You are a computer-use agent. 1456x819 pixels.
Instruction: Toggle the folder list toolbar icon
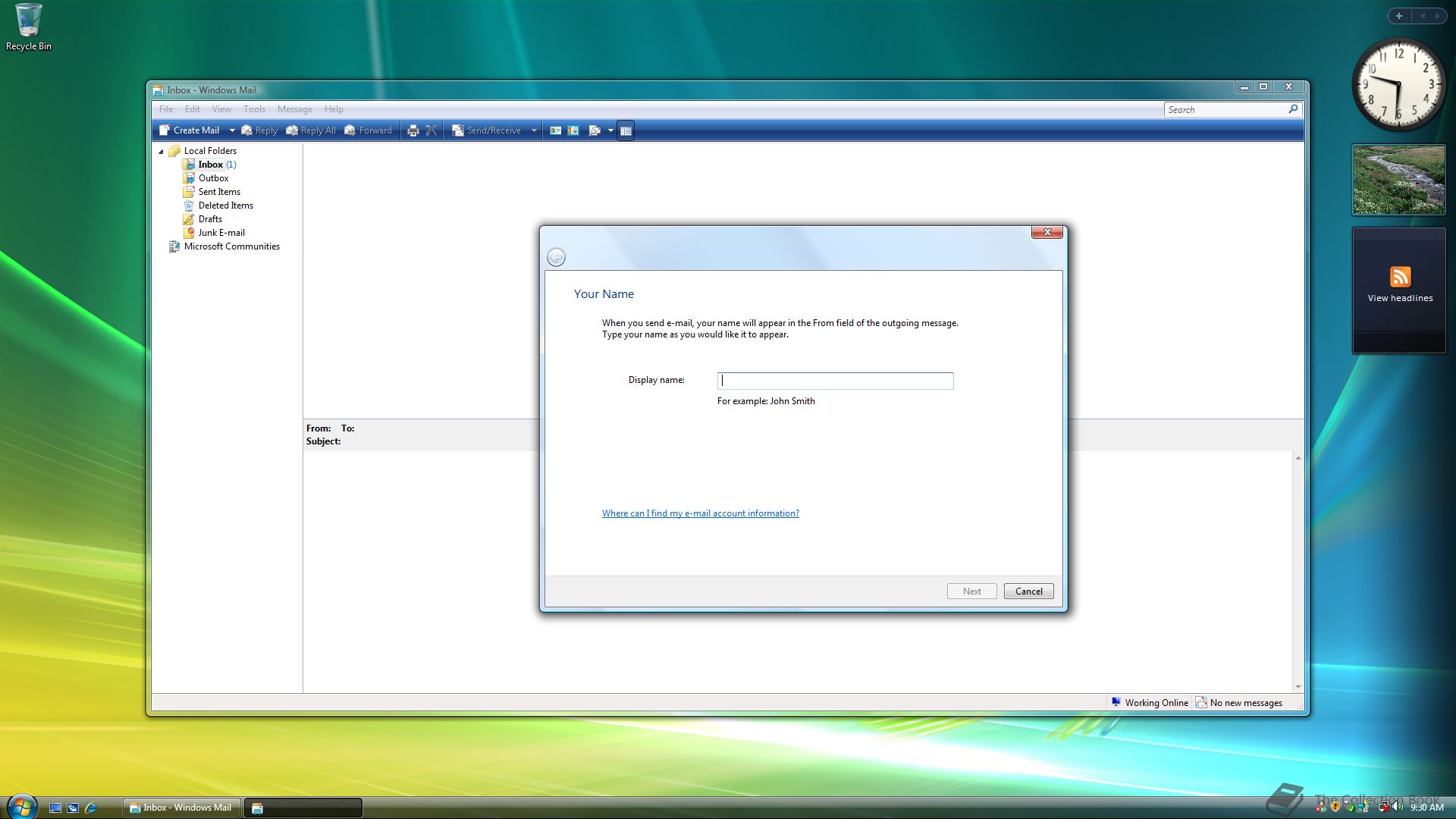pyautogui.click(x=626, y=130)
